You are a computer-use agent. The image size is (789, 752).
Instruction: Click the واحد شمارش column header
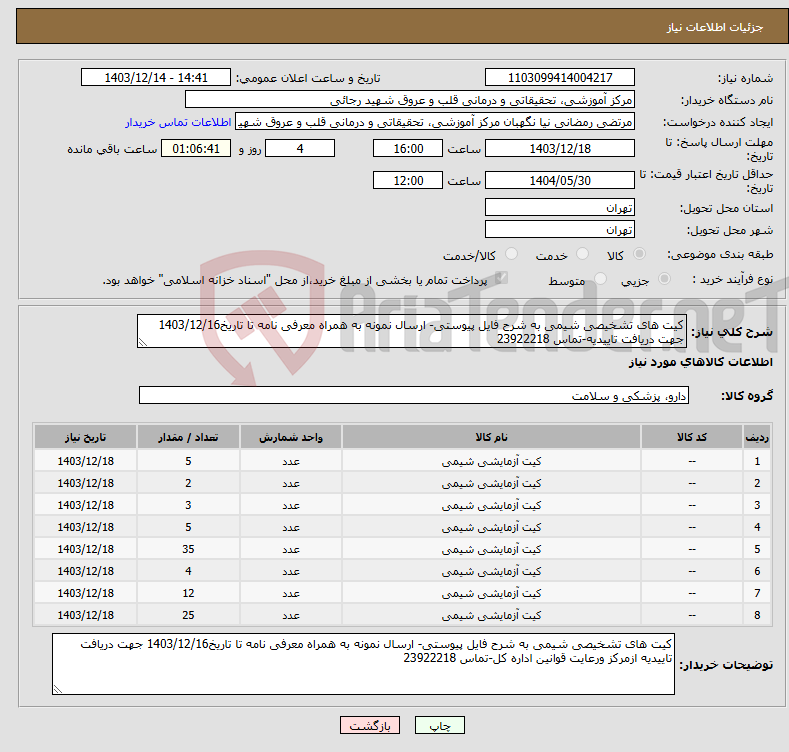(291, 437)
